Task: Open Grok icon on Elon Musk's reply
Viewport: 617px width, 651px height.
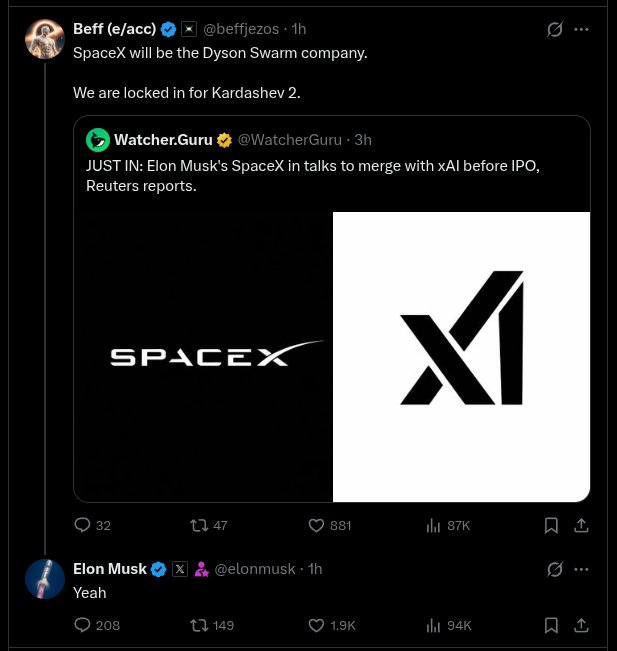Action: click(555, 569)
